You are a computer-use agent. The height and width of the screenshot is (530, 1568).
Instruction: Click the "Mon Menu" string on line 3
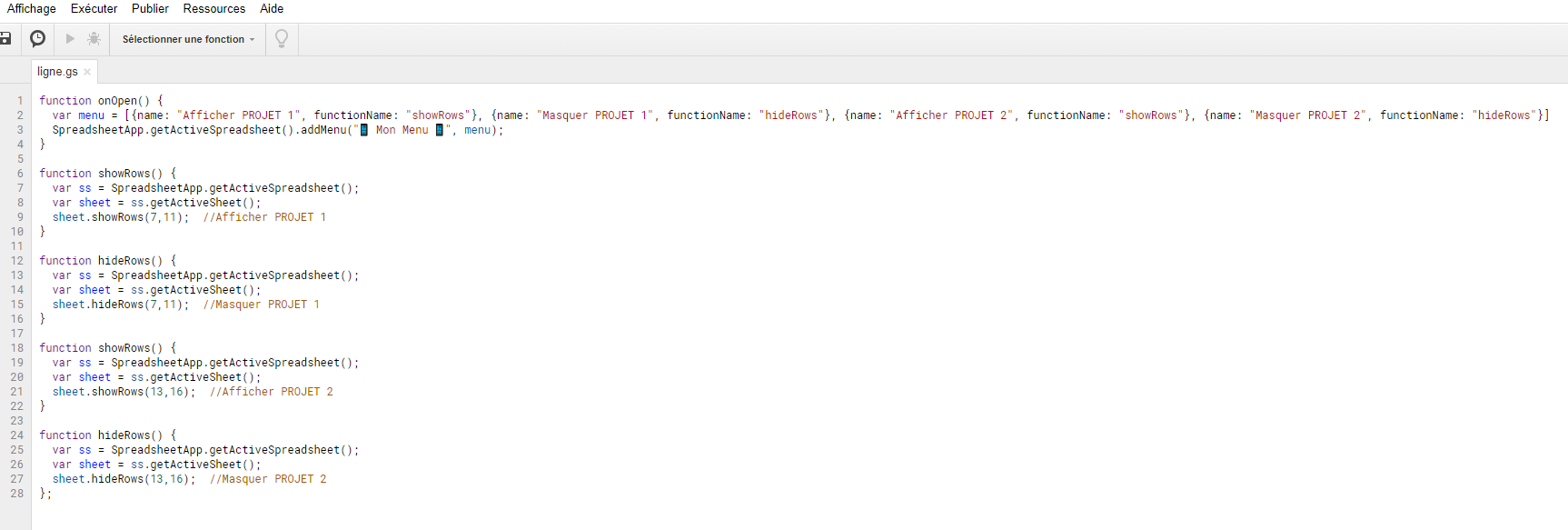click(402, 130)
